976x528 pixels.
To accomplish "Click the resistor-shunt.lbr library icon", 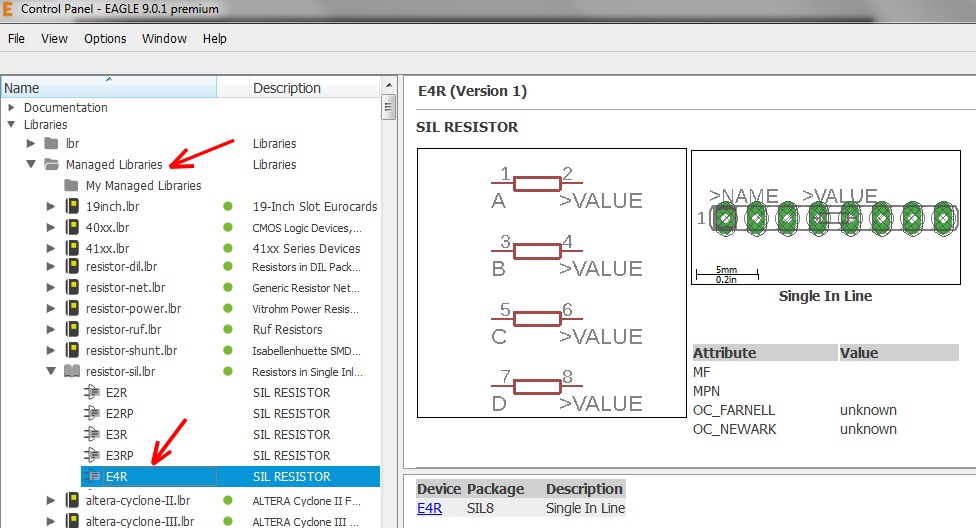I will (x=72, y=351).
